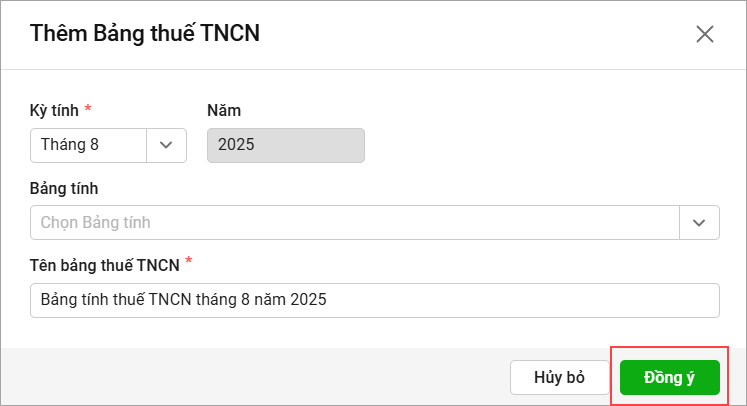Click the Bảng tính label

64,188
